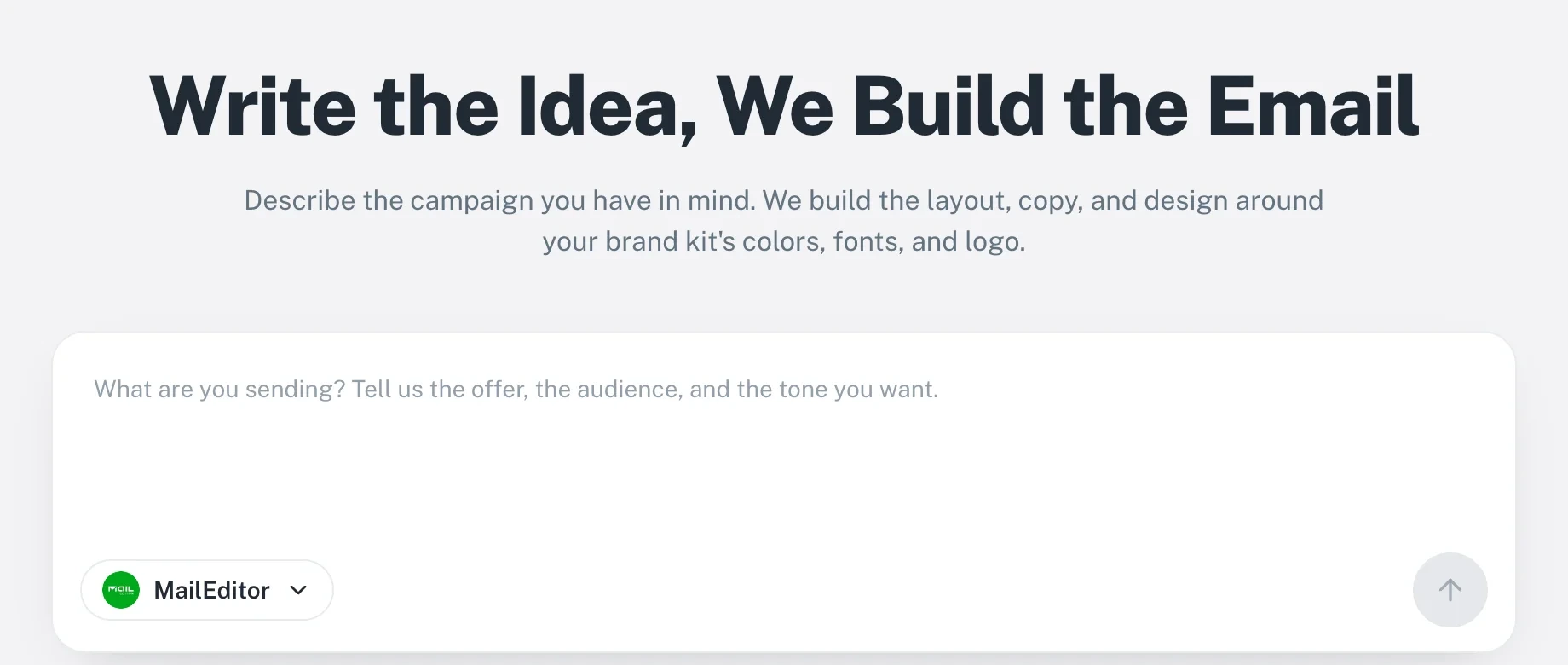Click the MailEditor brand name label

pyautogui.click(x=211, y=590)
